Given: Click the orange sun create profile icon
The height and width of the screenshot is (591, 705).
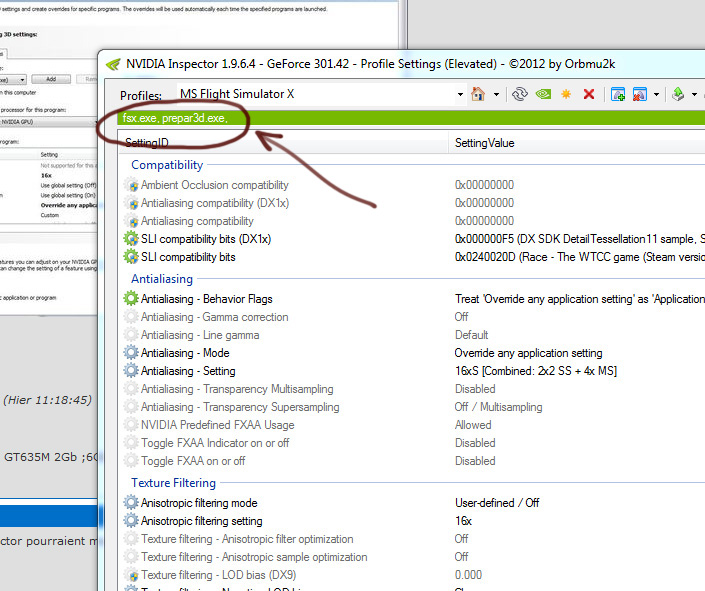Looking at the screenshot, I should pyautogui.click(x=566, y=94).
